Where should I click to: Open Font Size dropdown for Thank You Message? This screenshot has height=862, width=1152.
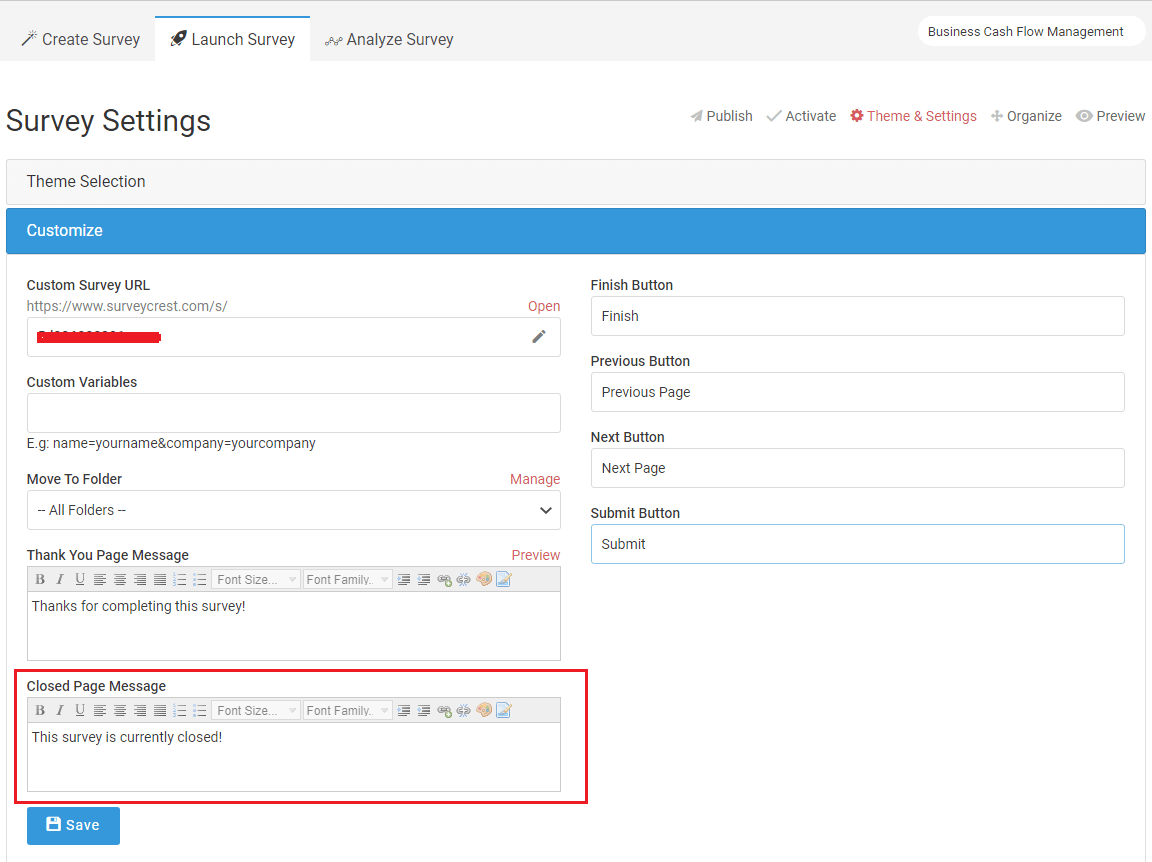256,580
